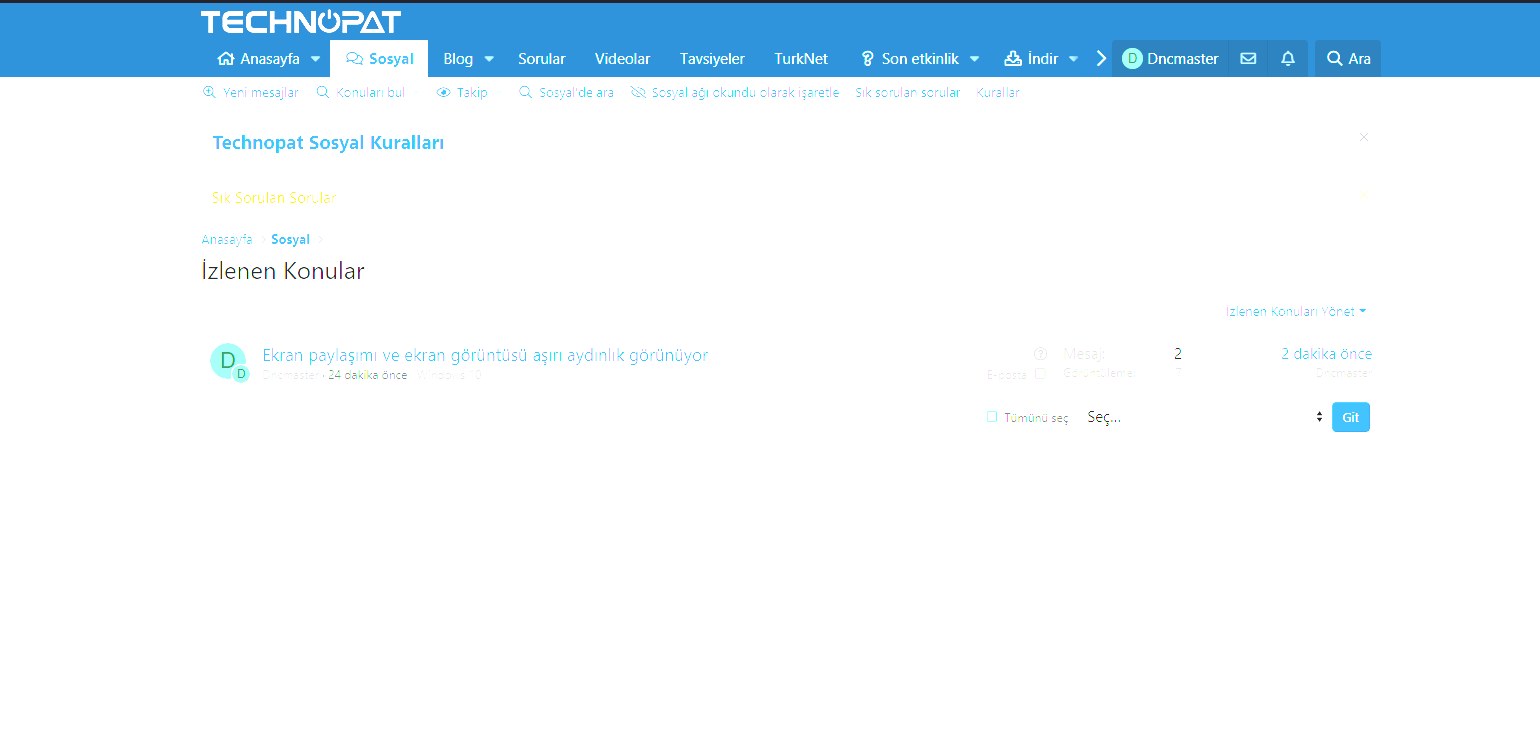
Task: Toggle the E-posta checkbox for thread
Action: [x=1040, y=374]
